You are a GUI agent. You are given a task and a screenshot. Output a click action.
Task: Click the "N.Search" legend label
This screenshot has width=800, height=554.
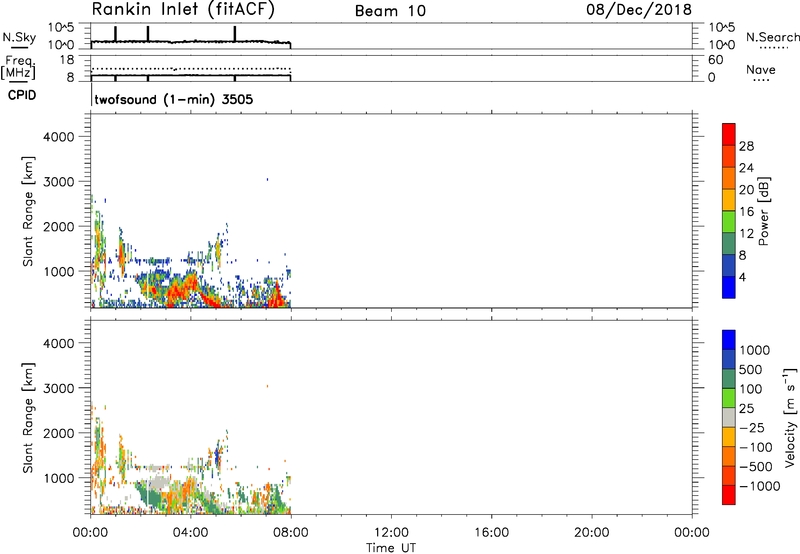coord(772,37)
